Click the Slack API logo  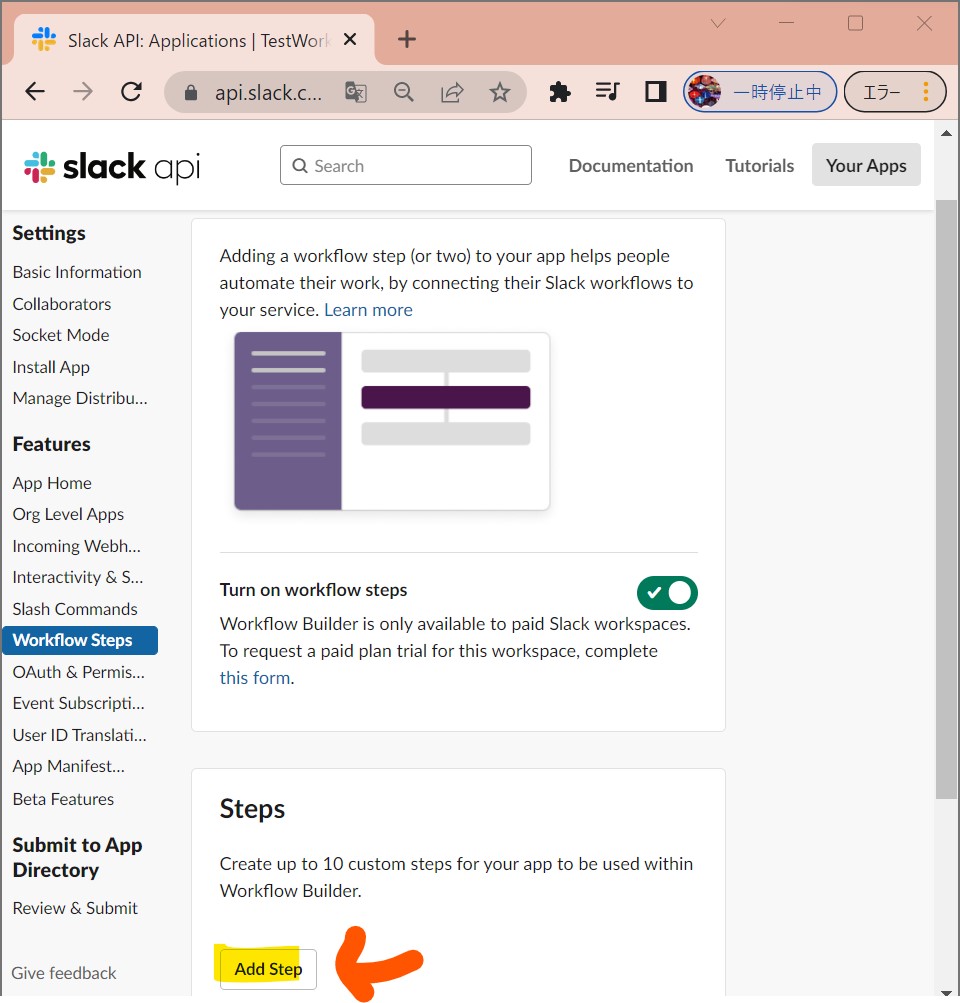point(112,167)
